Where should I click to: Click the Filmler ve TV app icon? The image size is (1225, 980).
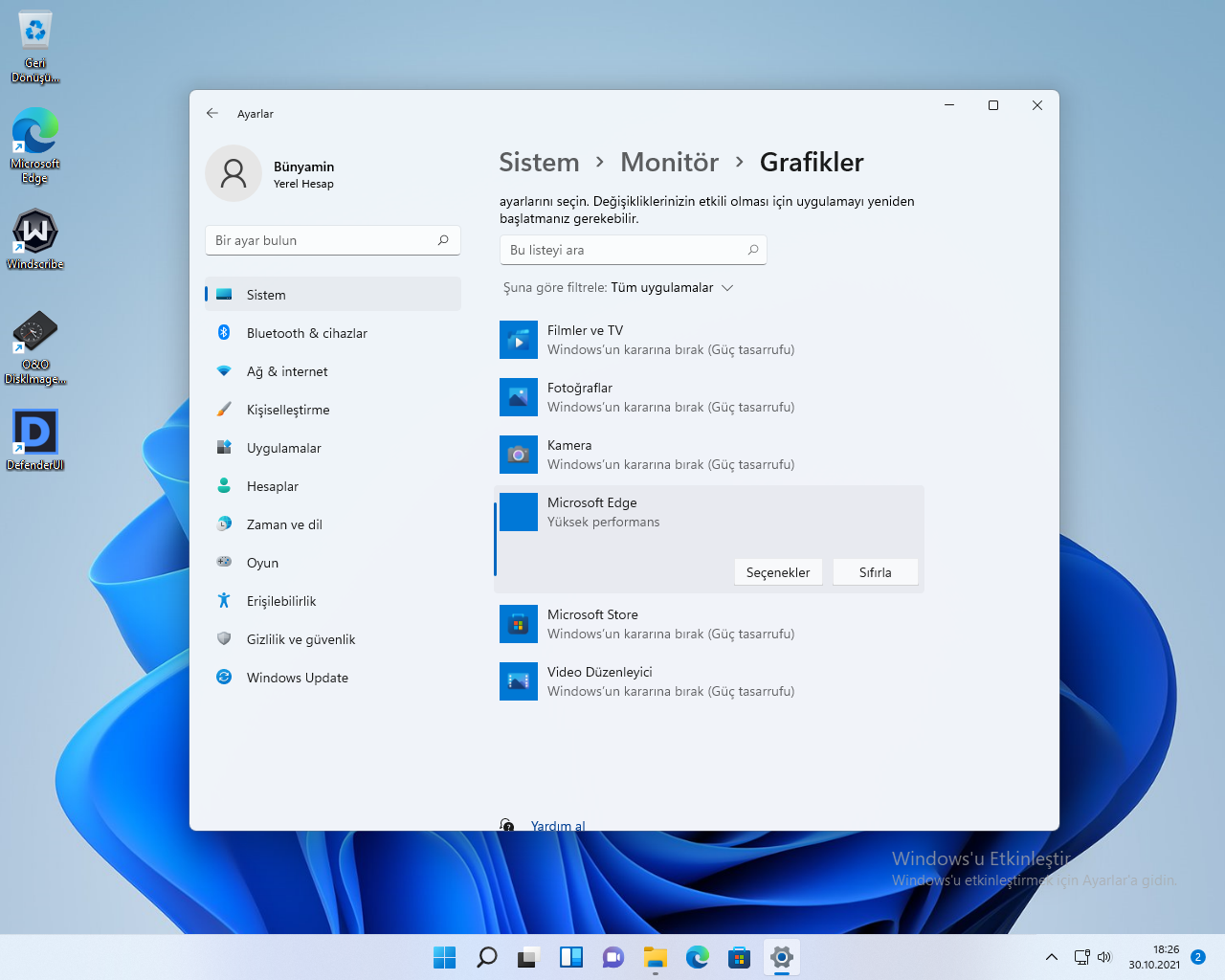coord(519,340)
